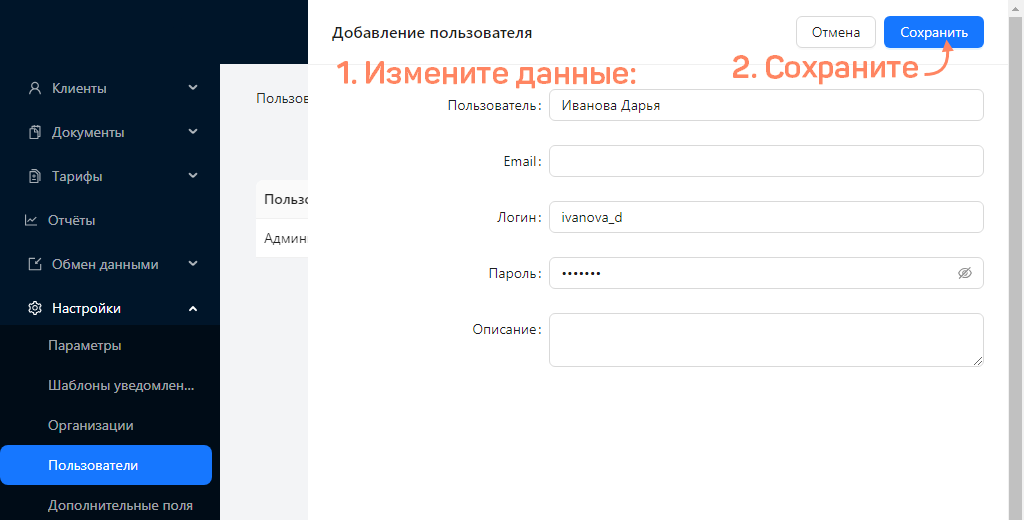The image size is (1024, 520).
Task: Focus the Пользователь name field
Action: coord(766,105)
